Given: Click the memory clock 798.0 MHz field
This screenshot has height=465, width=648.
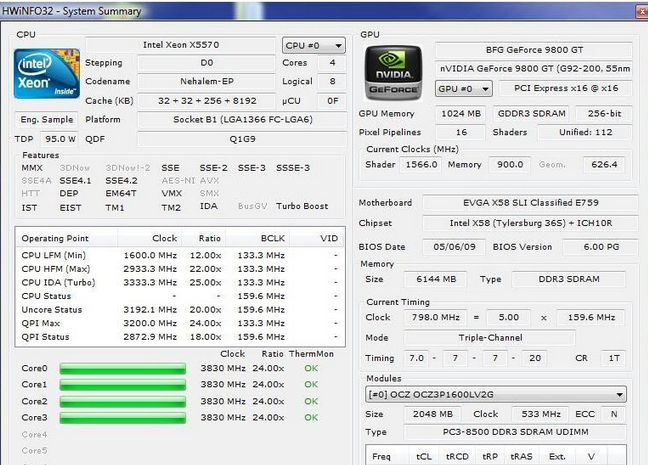Looking at the screenshot, I should pos(436,317).
